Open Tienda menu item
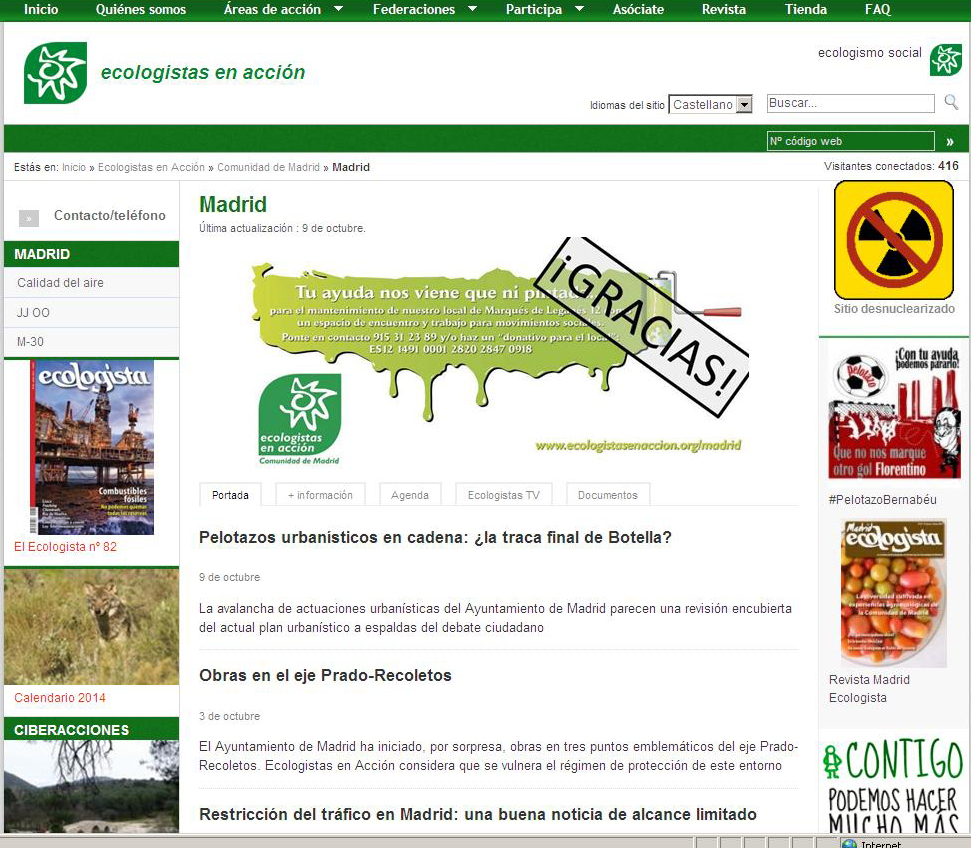This screenshot has width=971, height=848. 806,9
